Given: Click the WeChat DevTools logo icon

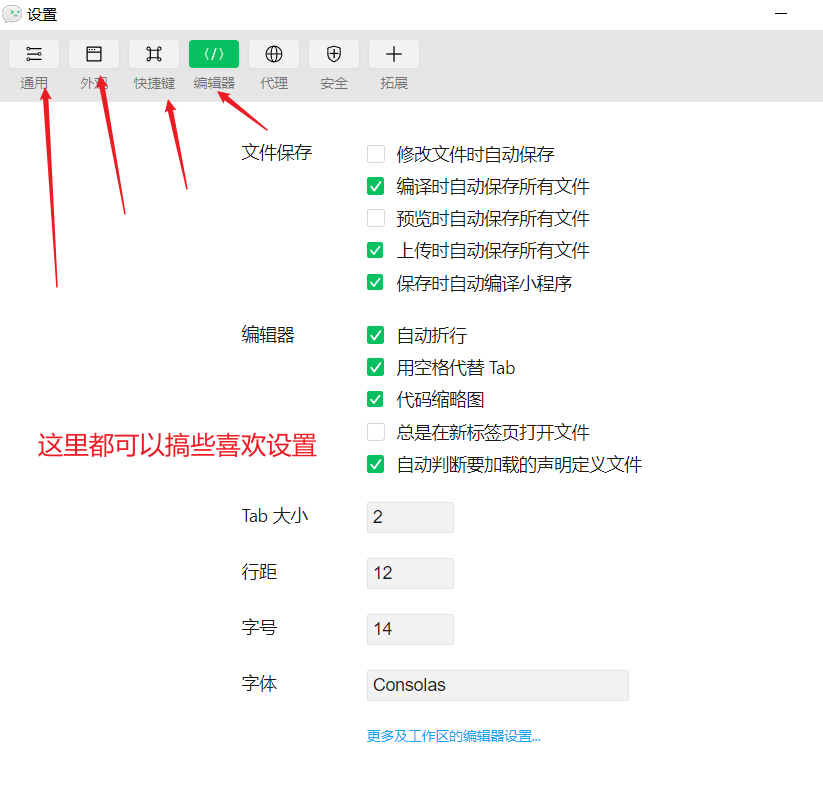Looking at the screenshot, I should [x=14, y=14].
